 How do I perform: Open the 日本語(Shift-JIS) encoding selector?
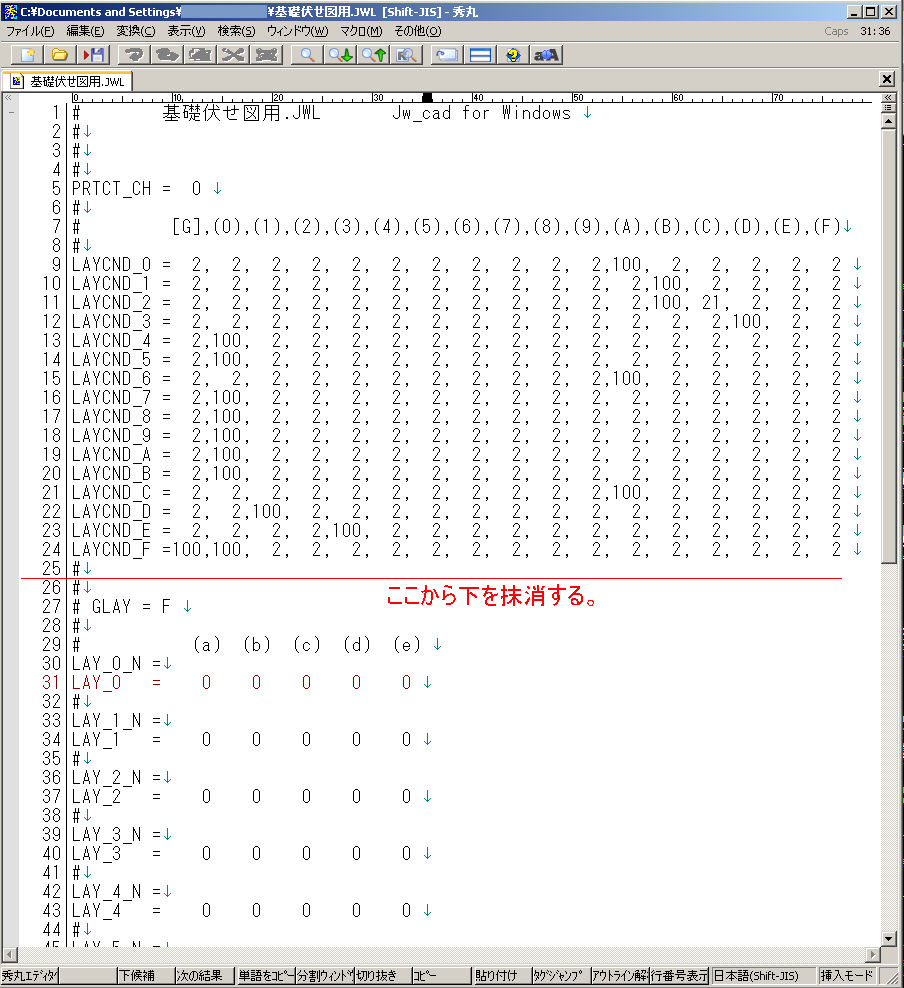(x=762, y=976)
